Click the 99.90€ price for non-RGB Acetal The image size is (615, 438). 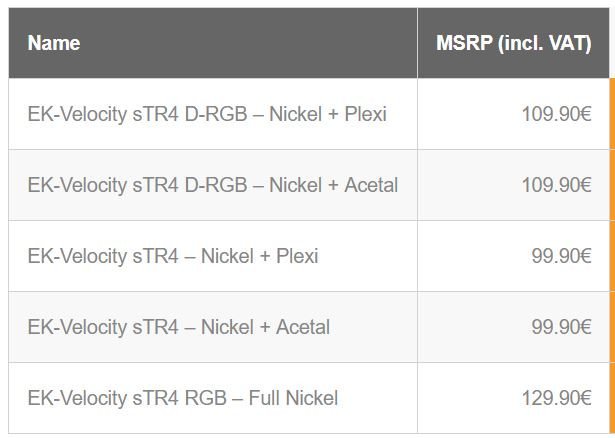pyautogui.click(x=561, y=327)
